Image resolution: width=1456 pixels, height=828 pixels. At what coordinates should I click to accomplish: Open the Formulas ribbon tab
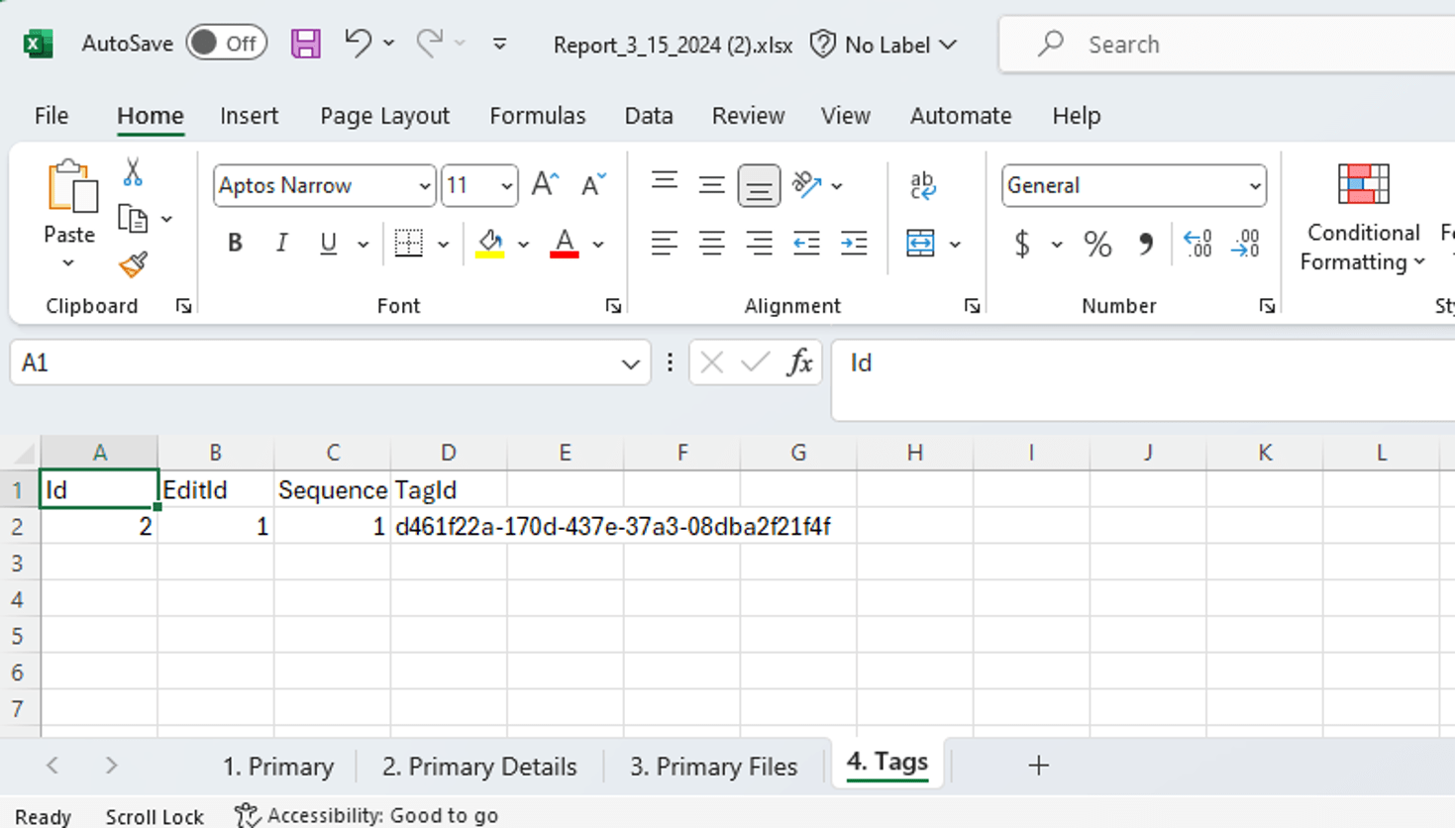coord(537,116)
